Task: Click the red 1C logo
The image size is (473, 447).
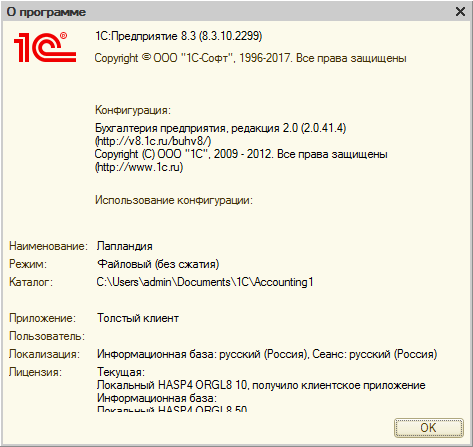Action: point(45,47)
